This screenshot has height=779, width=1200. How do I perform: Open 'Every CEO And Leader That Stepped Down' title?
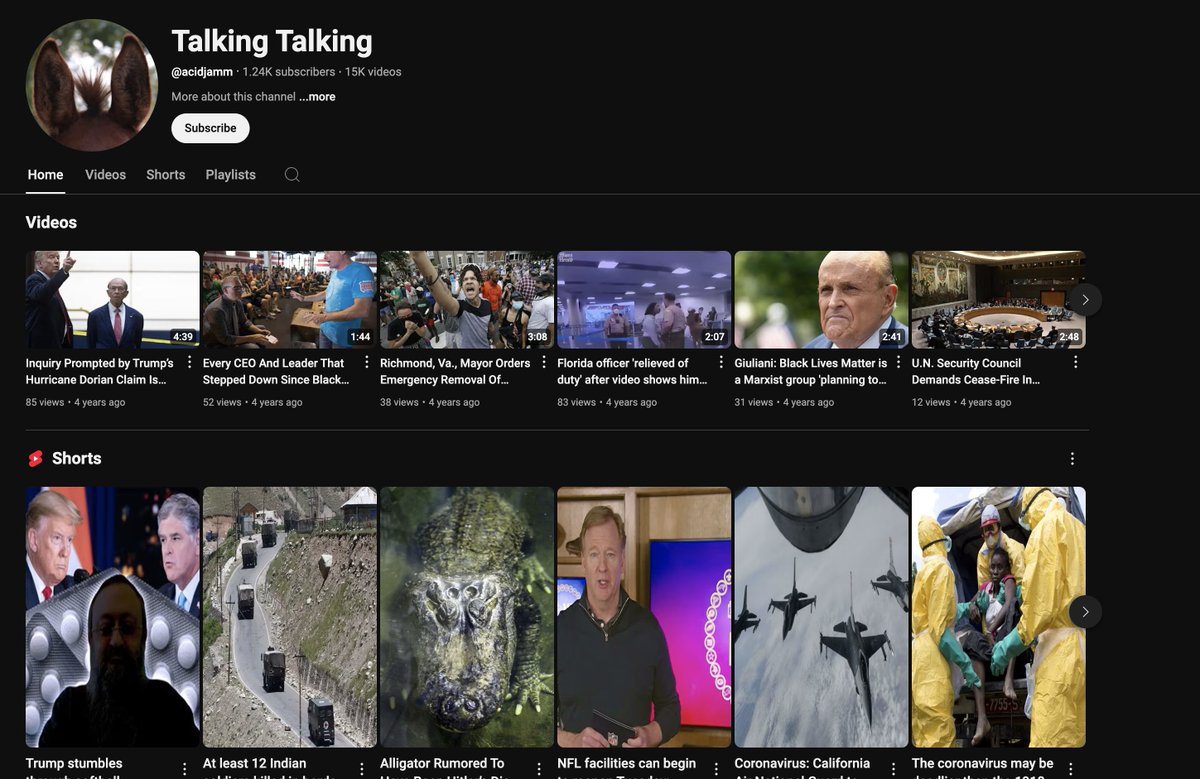(x=276, y=371)
